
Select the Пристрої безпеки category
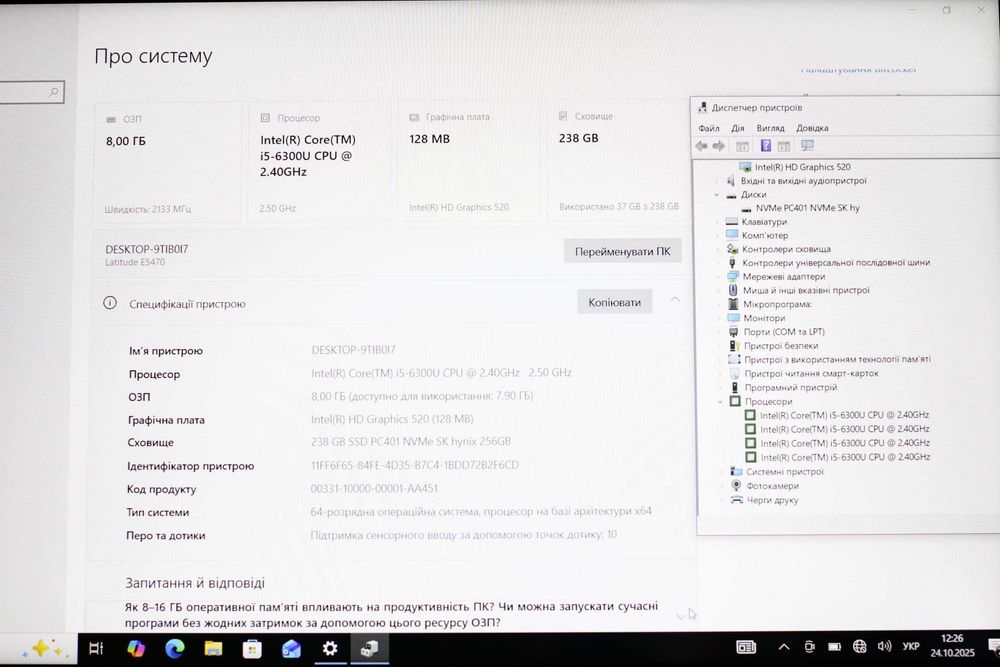click(781, 346)
